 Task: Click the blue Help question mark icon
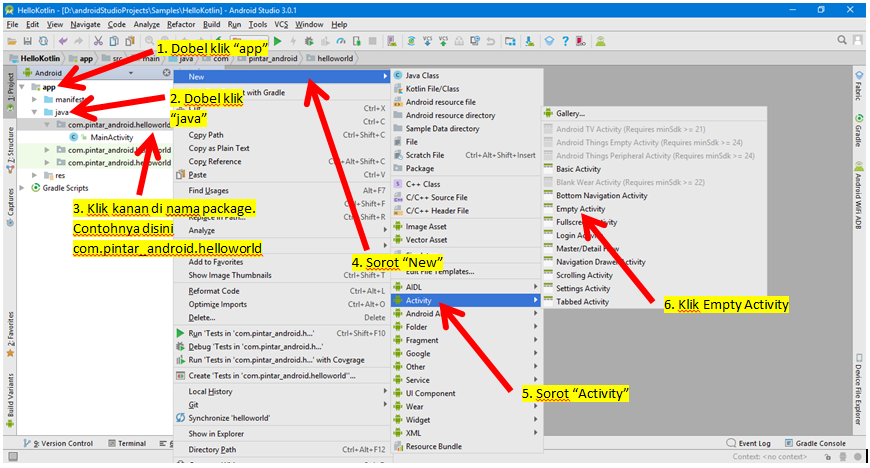pos(565,41)
